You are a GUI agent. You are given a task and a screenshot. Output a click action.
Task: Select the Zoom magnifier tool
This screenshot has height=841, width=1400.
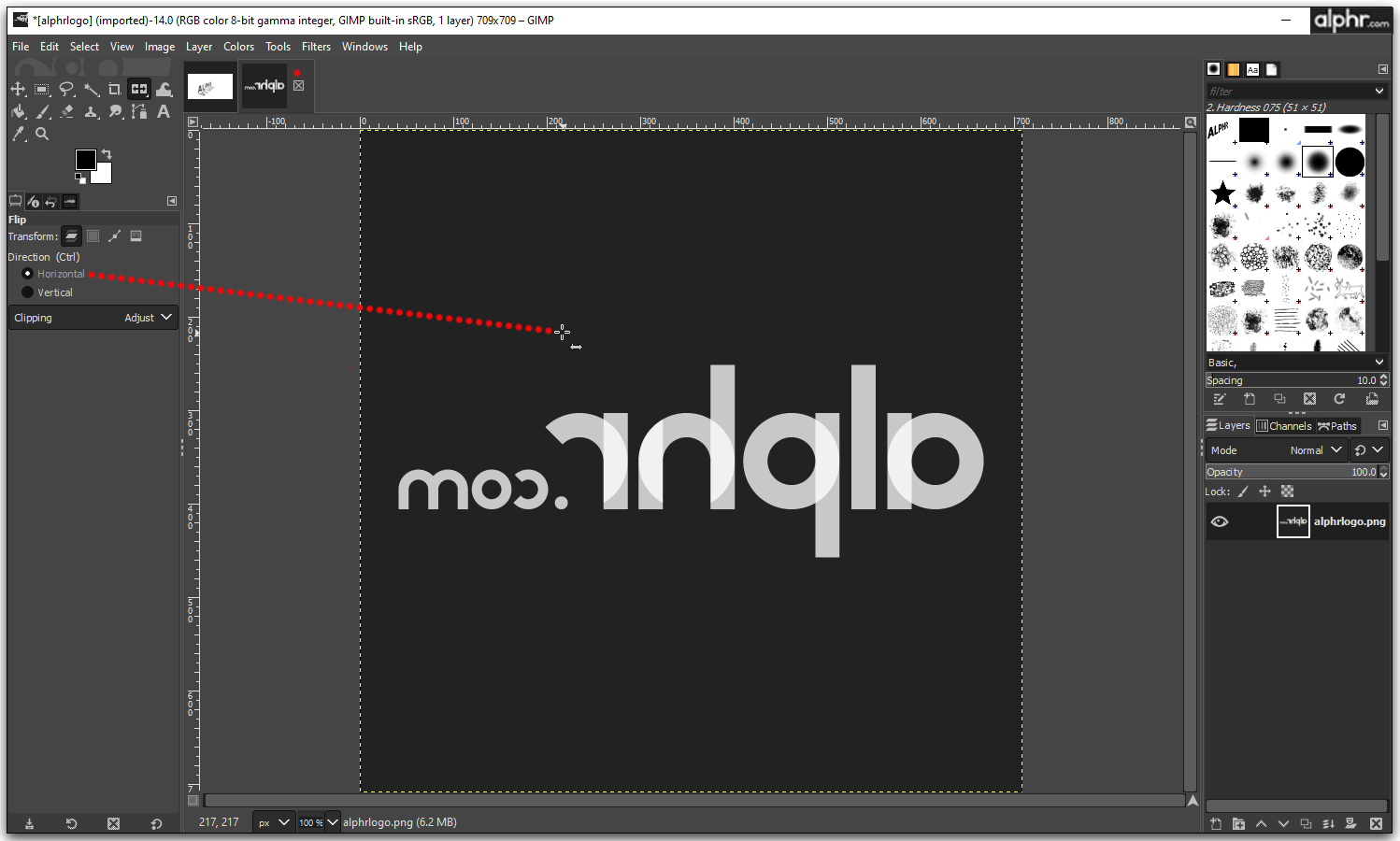pyautogui.click(x=42, y=134)
